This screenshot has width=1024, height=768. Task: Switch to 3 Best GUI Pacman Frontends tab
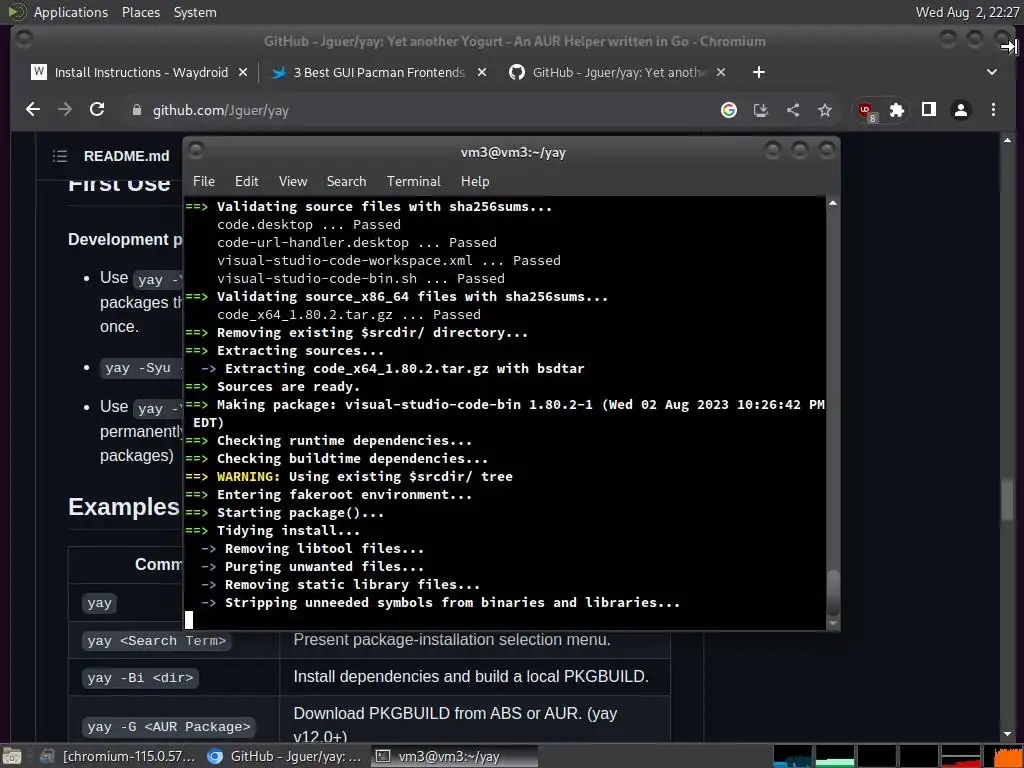click(x=379, y=72)
